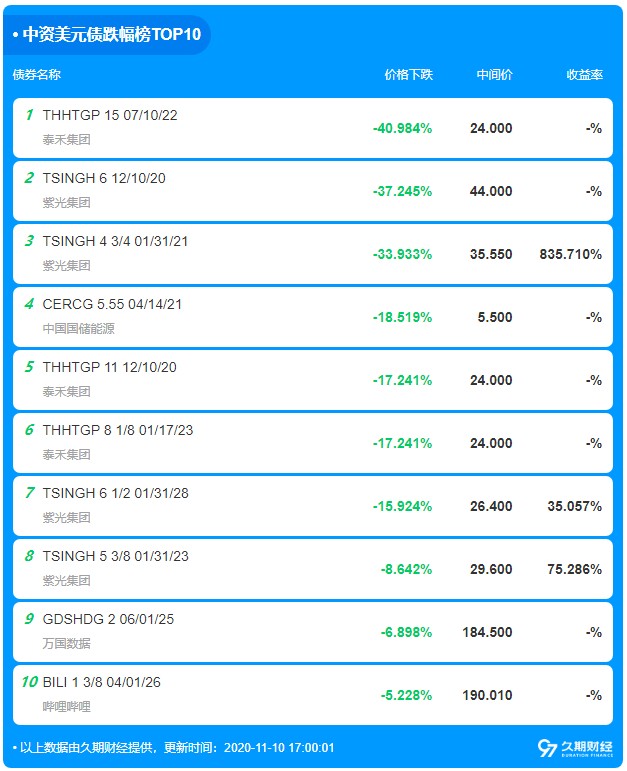Viewport: 627px width, 771px height.
Task: Click the 久期财经 logo icon
Action: pyautogui.click(x=575, y=747)
